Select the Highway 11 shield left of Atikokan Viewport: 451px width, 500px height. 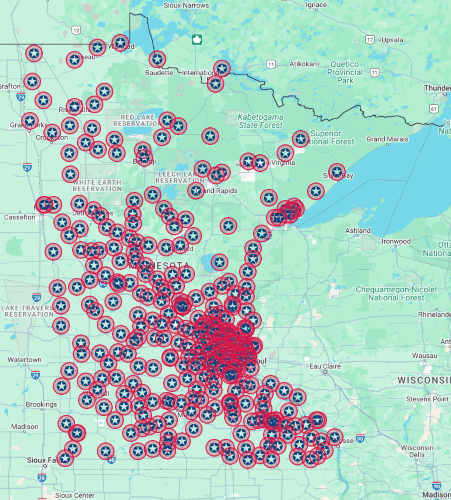(271, 64)
